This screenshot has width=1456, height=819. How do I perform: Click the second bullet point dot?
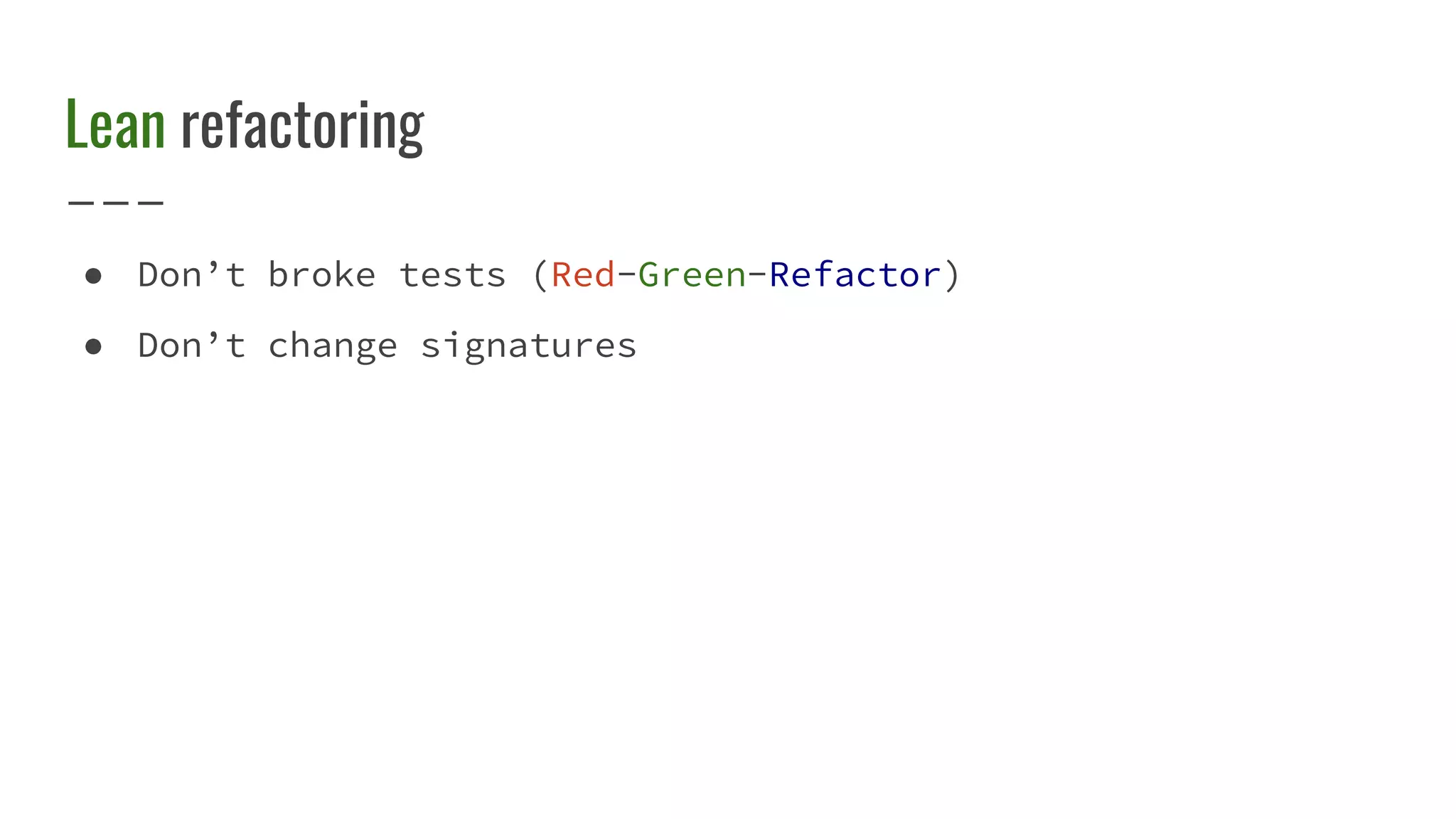coord(93,347)
